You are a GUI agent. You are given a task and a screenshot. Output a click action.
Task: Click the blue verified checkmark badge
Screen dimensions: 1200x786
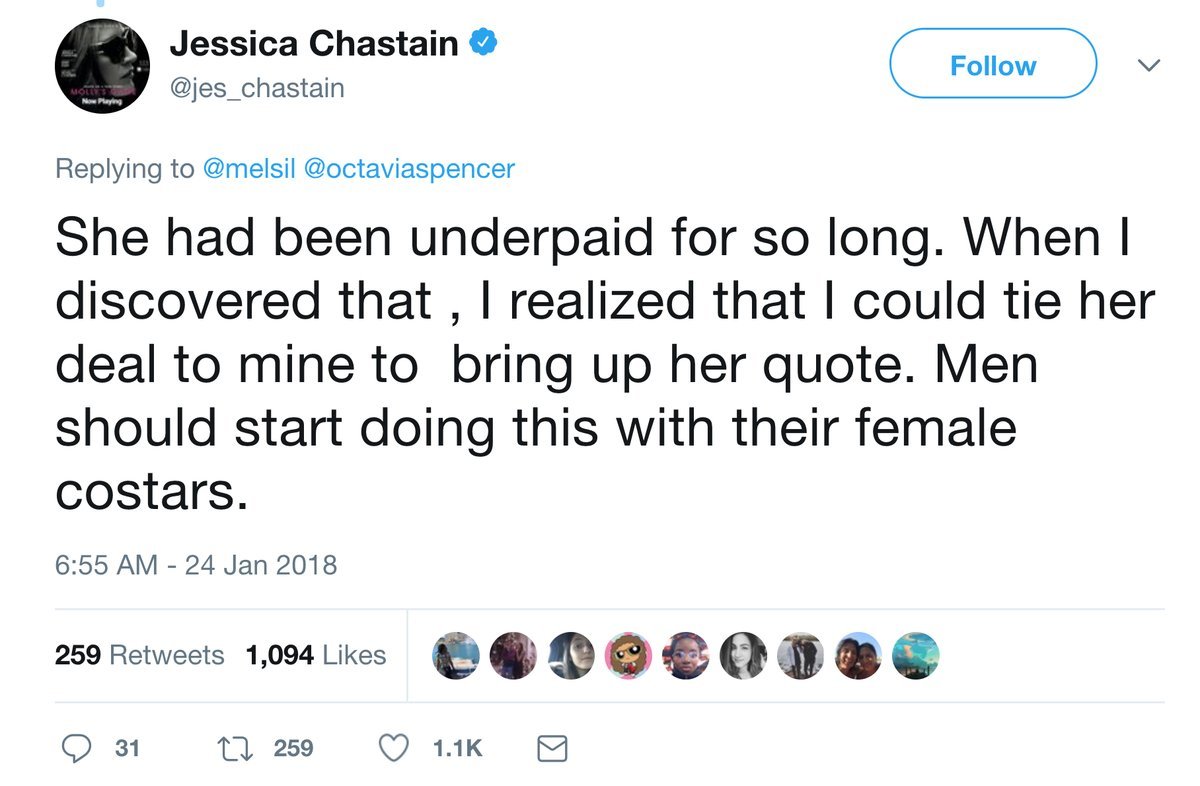click(x=486, y=43)
